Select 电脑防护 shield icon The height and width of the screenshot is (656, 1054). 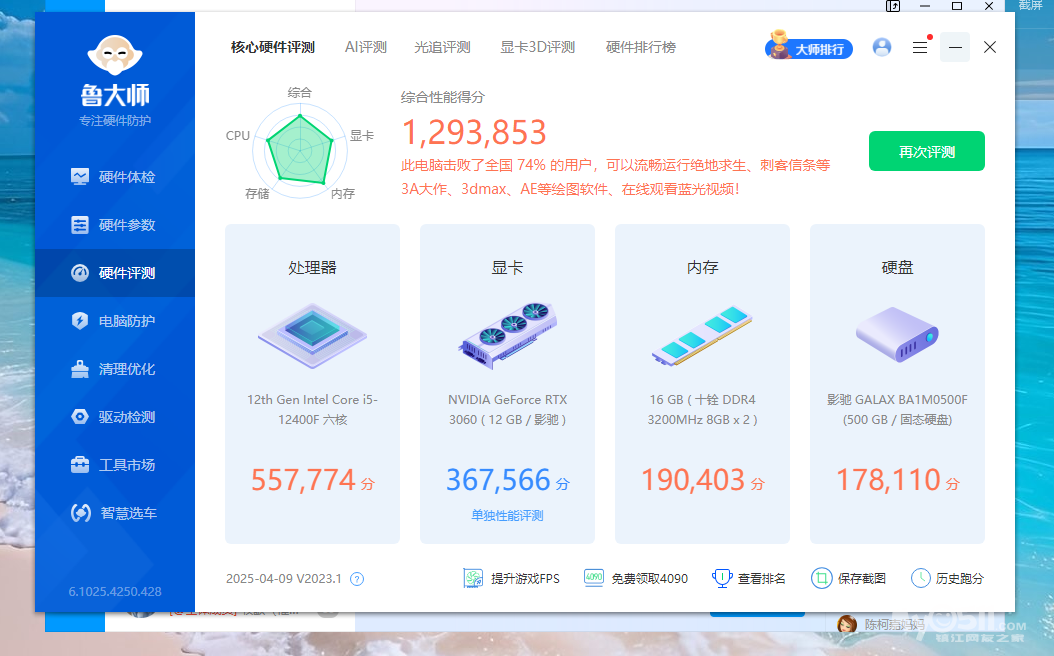80,321
